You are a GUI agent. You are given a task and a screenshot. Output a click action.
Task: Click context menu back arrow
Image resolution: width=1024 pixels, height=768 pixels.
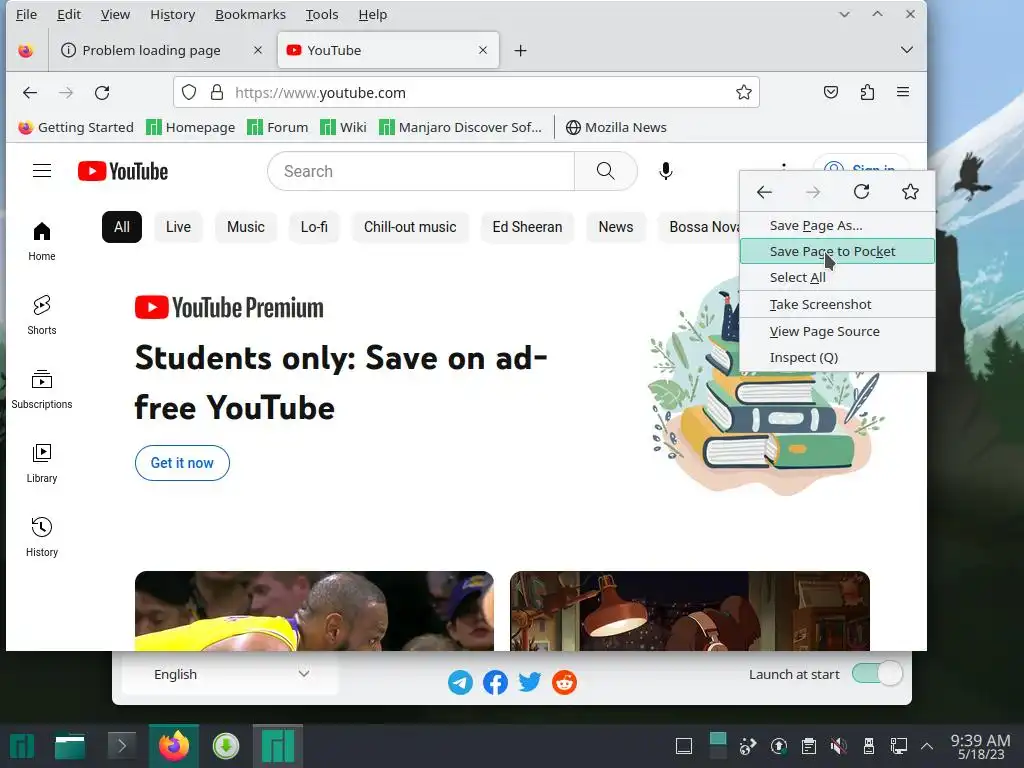click(764, 192)
